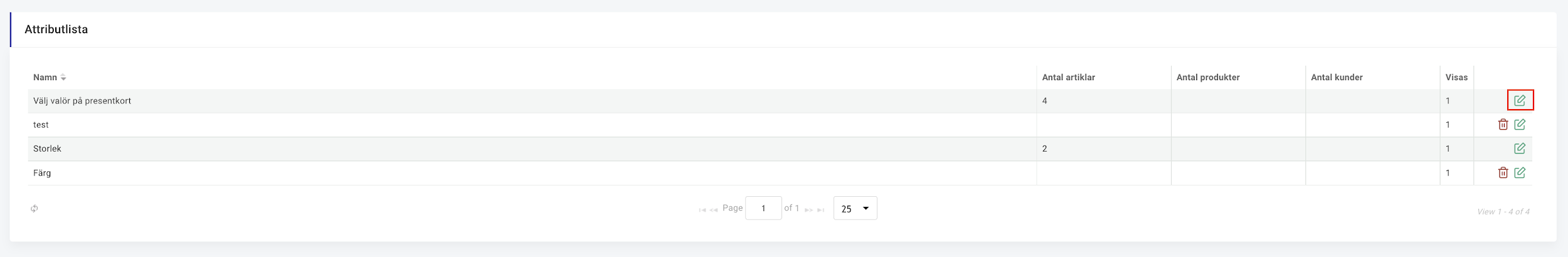Edit the 'test' attribute

(x=1519, y=124)
